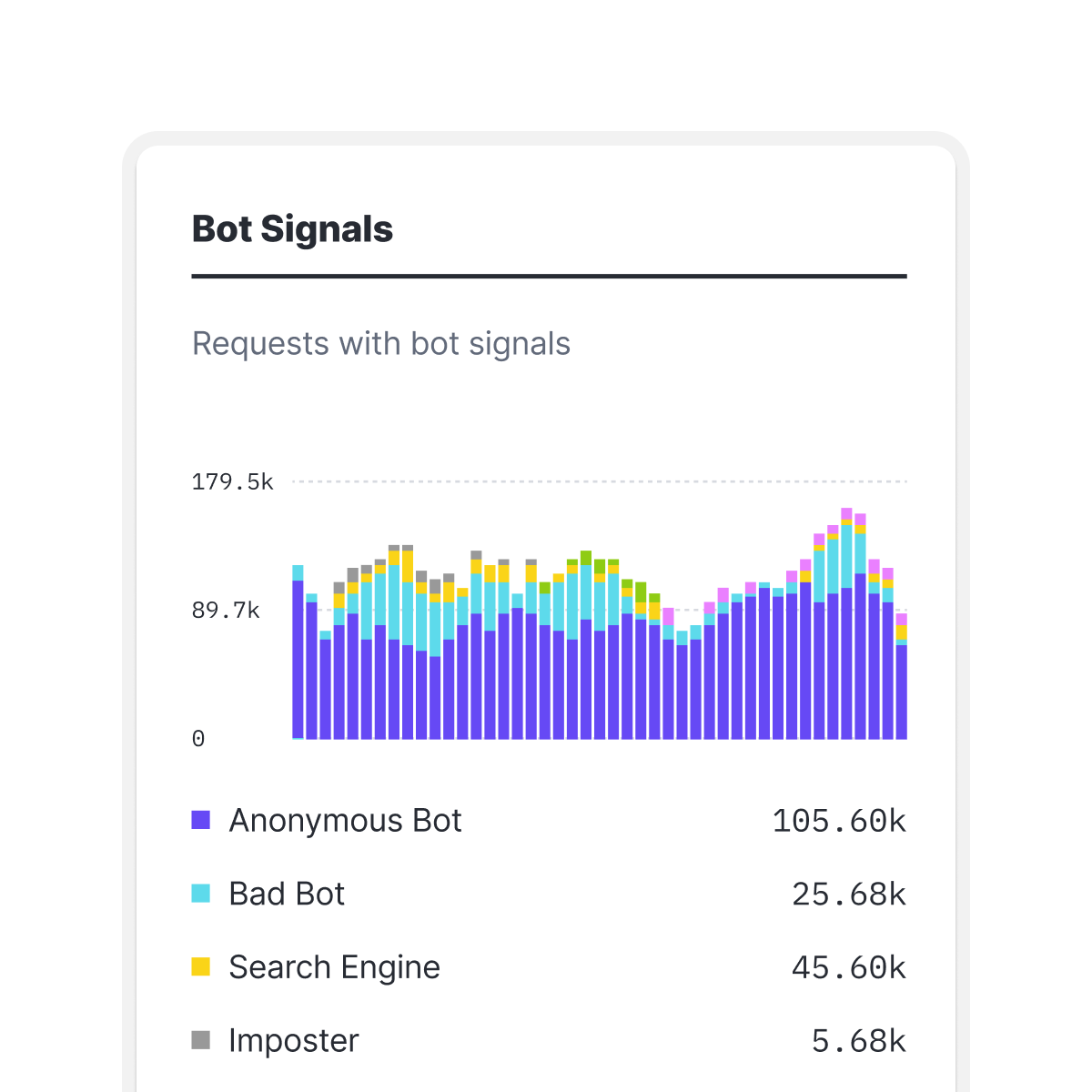Select the Anonymous Bot legend label

pyautogui.click(x=345, y=820)
